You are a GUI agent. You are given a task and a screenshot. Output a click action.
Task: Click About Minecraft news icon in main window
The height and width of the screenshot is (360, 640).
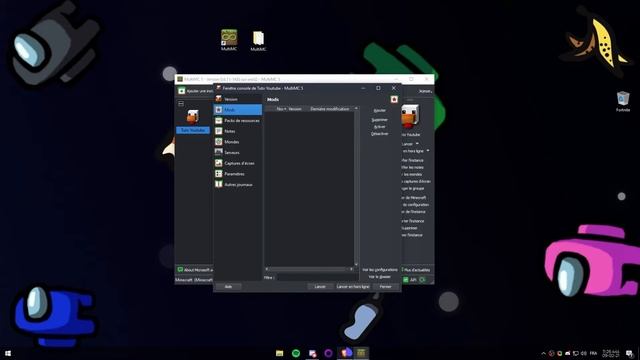(x=180, y=270)
